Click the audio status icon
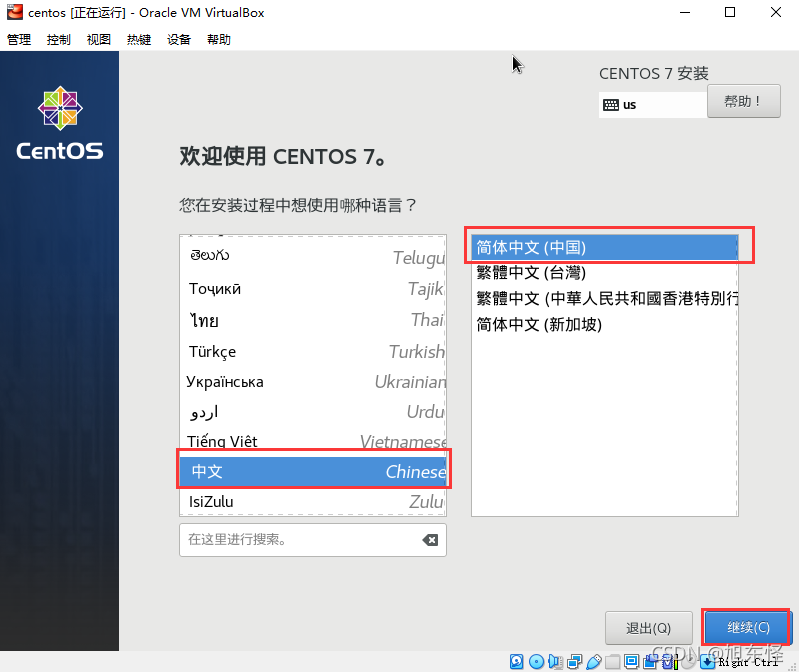 pyautogui.click(x=555, y=661)
